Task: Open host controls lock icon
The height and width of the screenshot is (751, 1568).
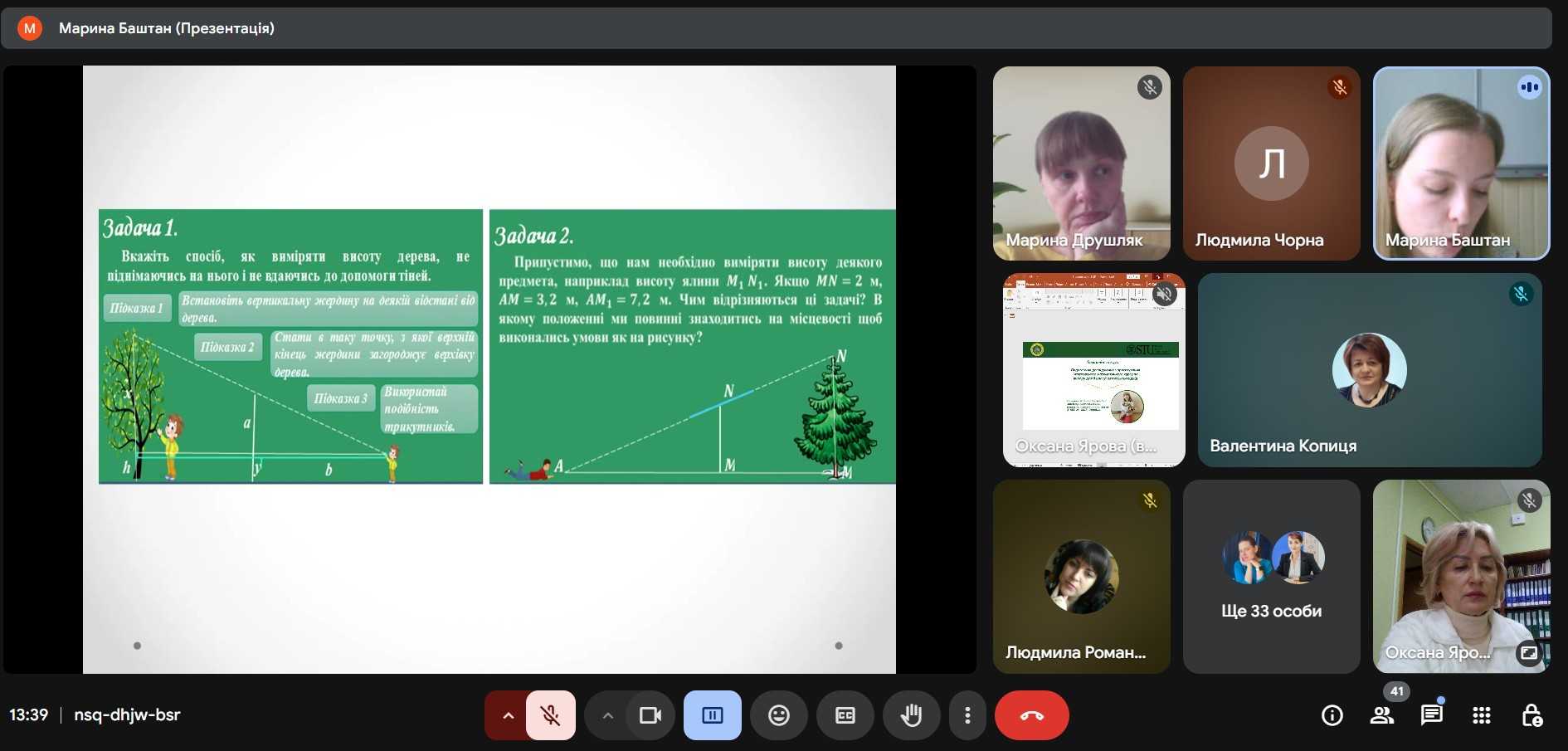Action: coord(1531,715)
